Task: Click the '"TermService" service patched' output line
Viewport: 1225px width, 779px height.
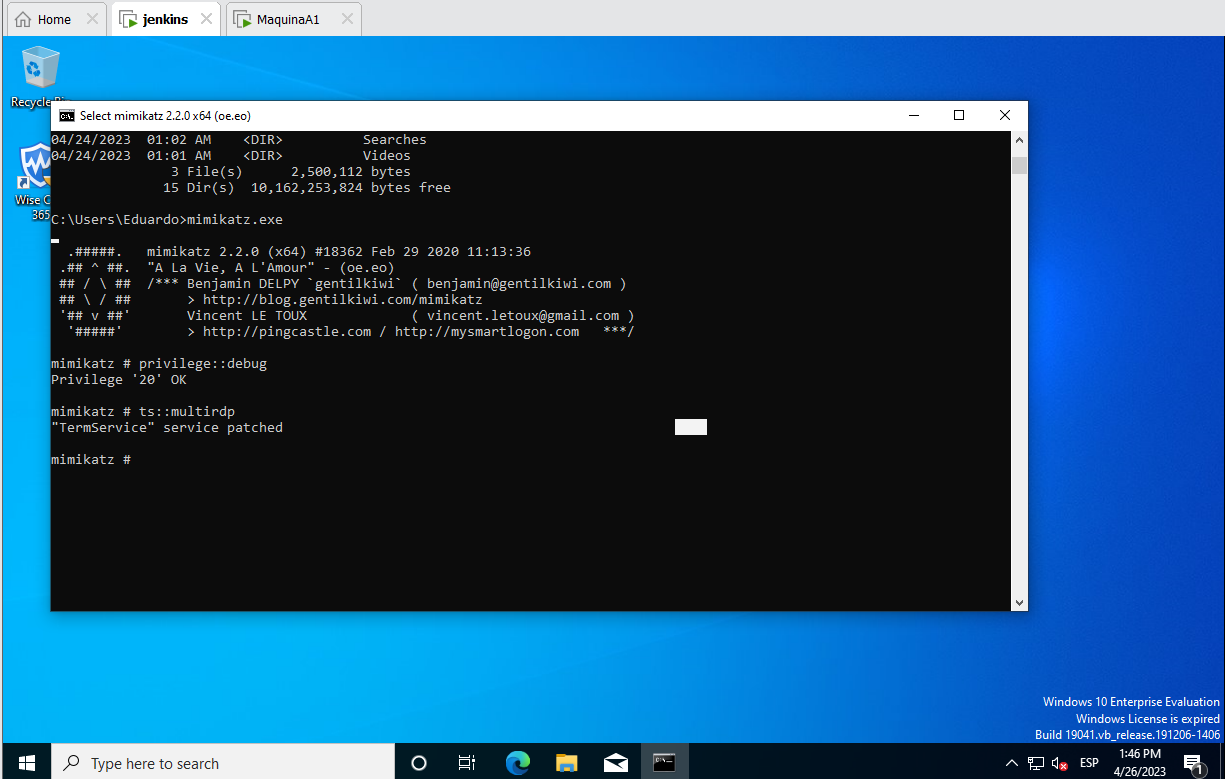Action: click(x=167, y=428)
